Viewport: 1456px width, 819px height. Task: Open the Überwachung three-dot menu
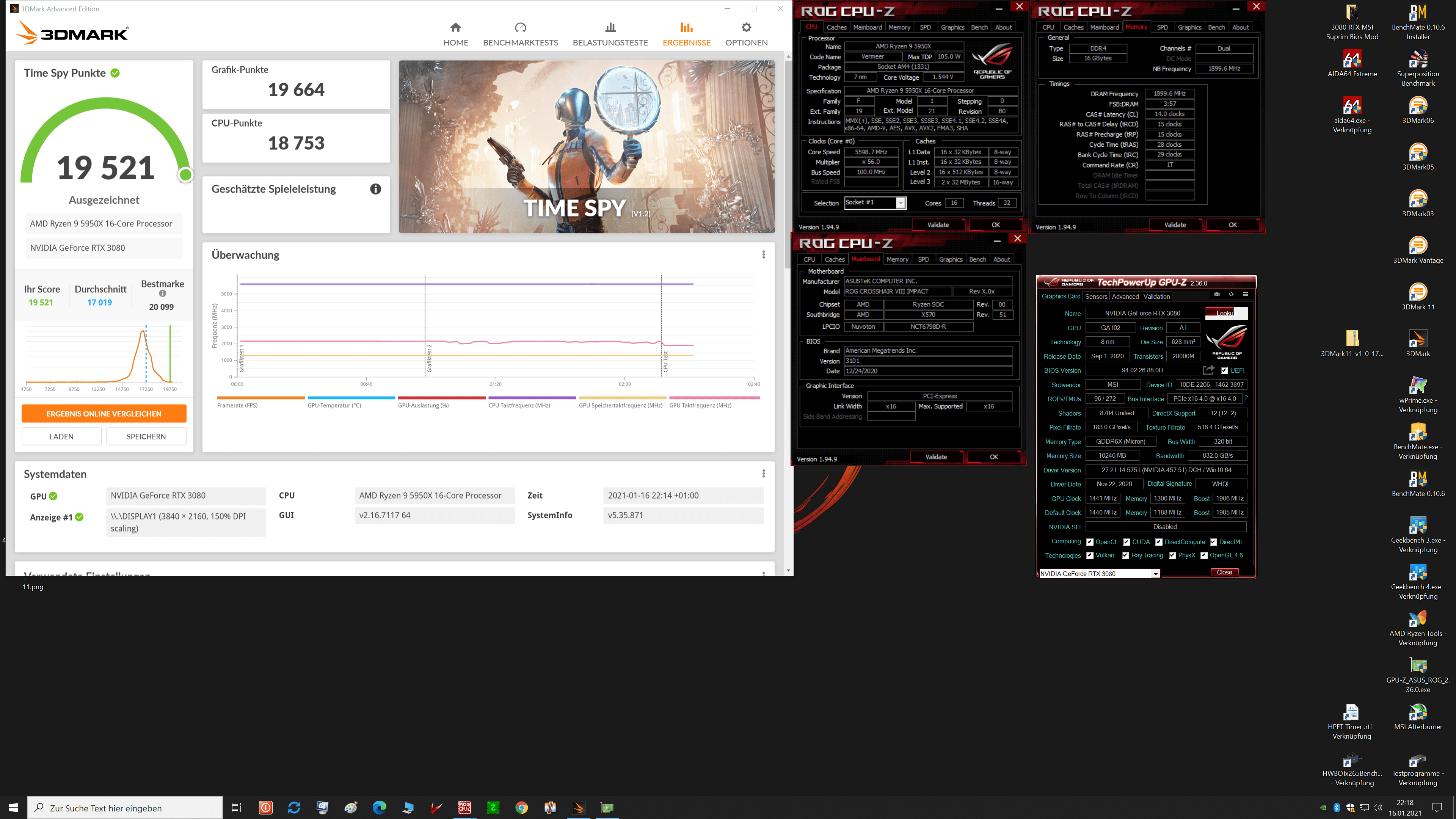[x=763, y=255]
